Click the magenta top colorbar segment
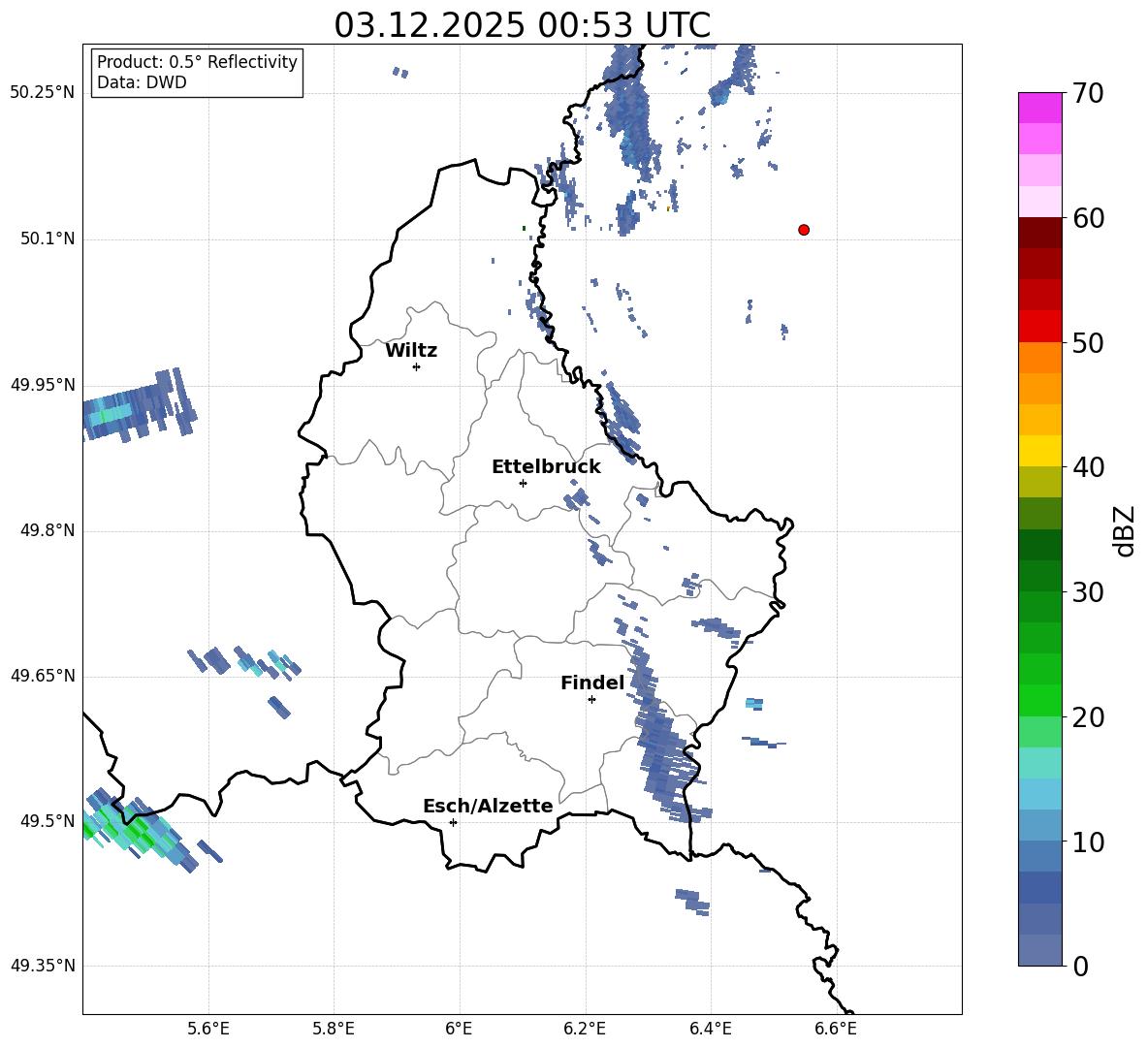This screenshot has width=1148, height=1048. click(1039, 108)
